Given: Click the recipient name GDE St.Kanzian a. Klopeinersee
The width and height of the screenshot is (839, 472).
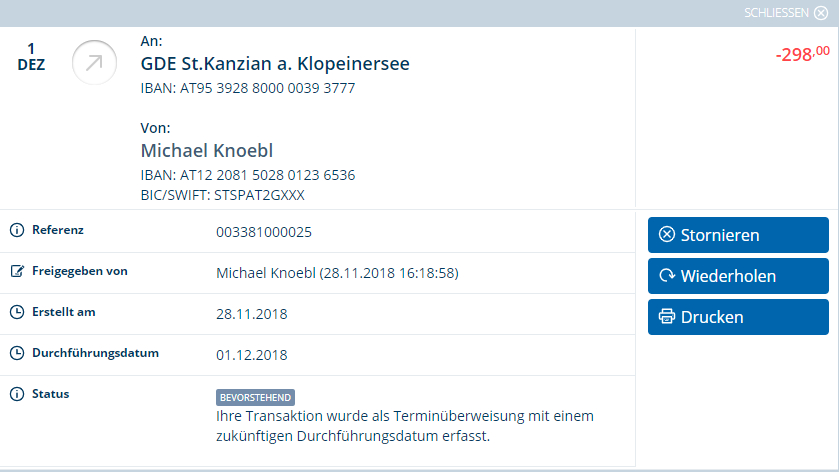Looking at the screenshot, I should click(x=275, y=64).
